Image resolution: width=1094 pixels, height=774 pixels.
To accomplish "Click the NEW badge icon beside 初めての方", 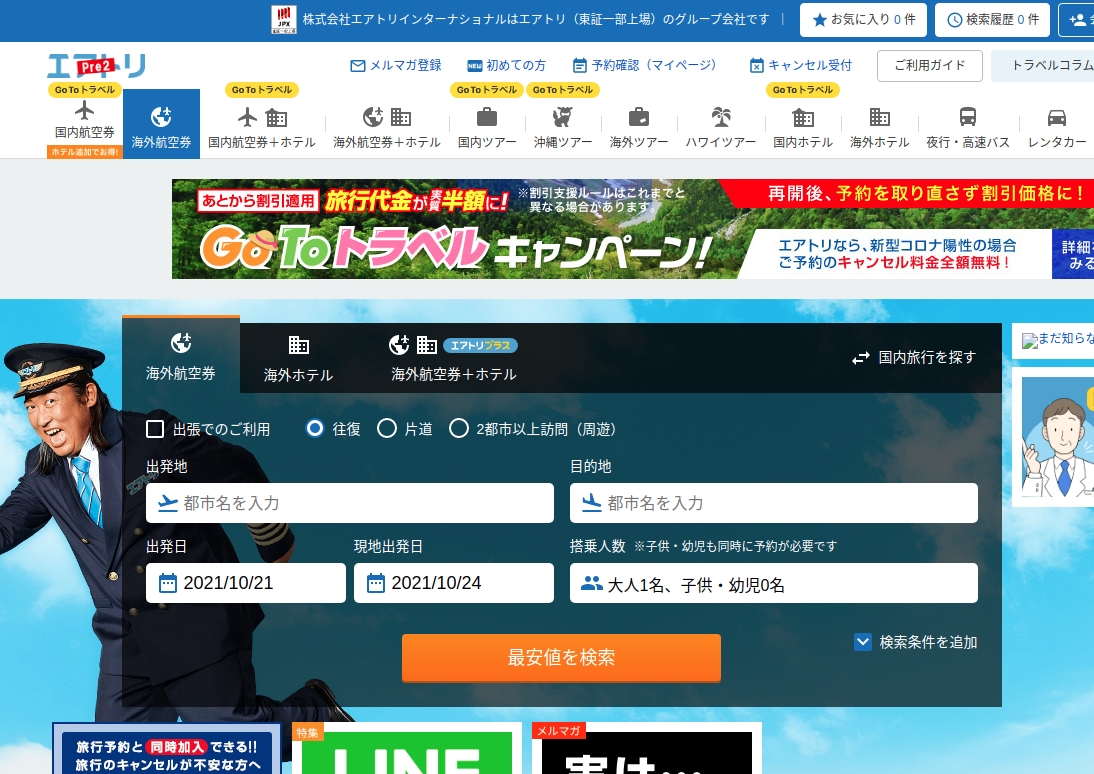I will (474, 66).
